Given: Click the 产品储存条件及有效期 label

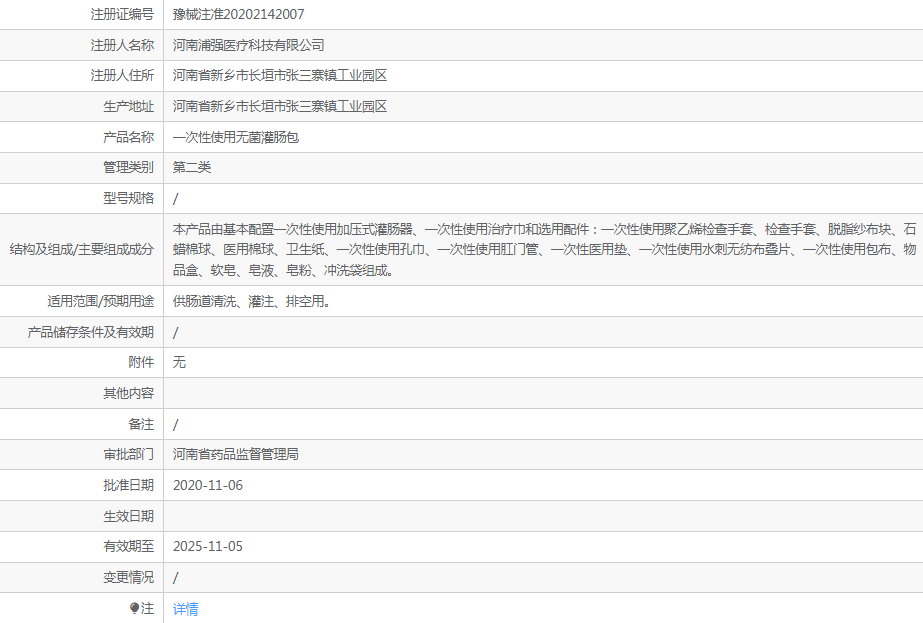Looking at the screenshot, I should [91, 332].
